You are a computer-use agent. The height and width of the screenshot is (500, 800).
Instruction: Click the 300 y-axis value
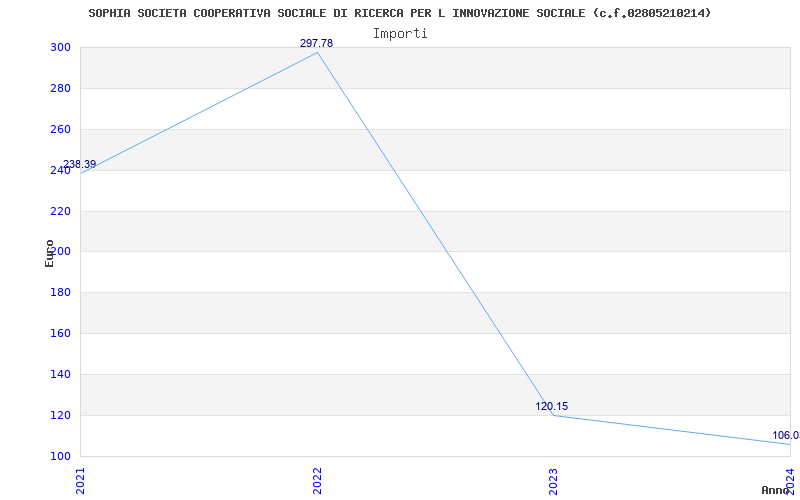coord(60,47)
